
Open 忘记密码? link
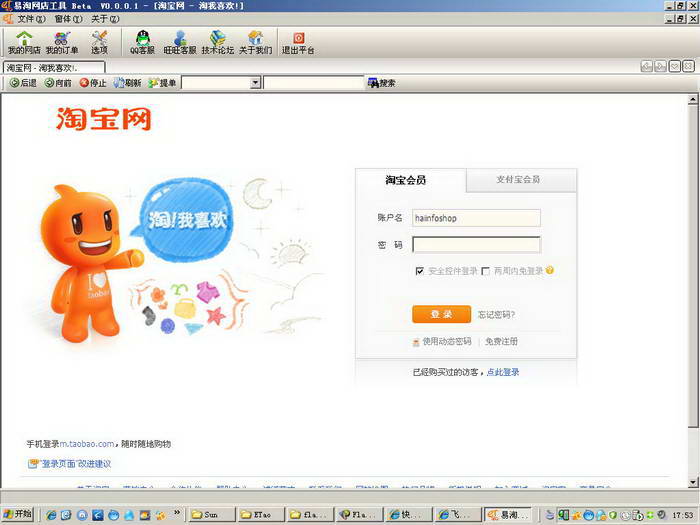(x=496, y=315)
